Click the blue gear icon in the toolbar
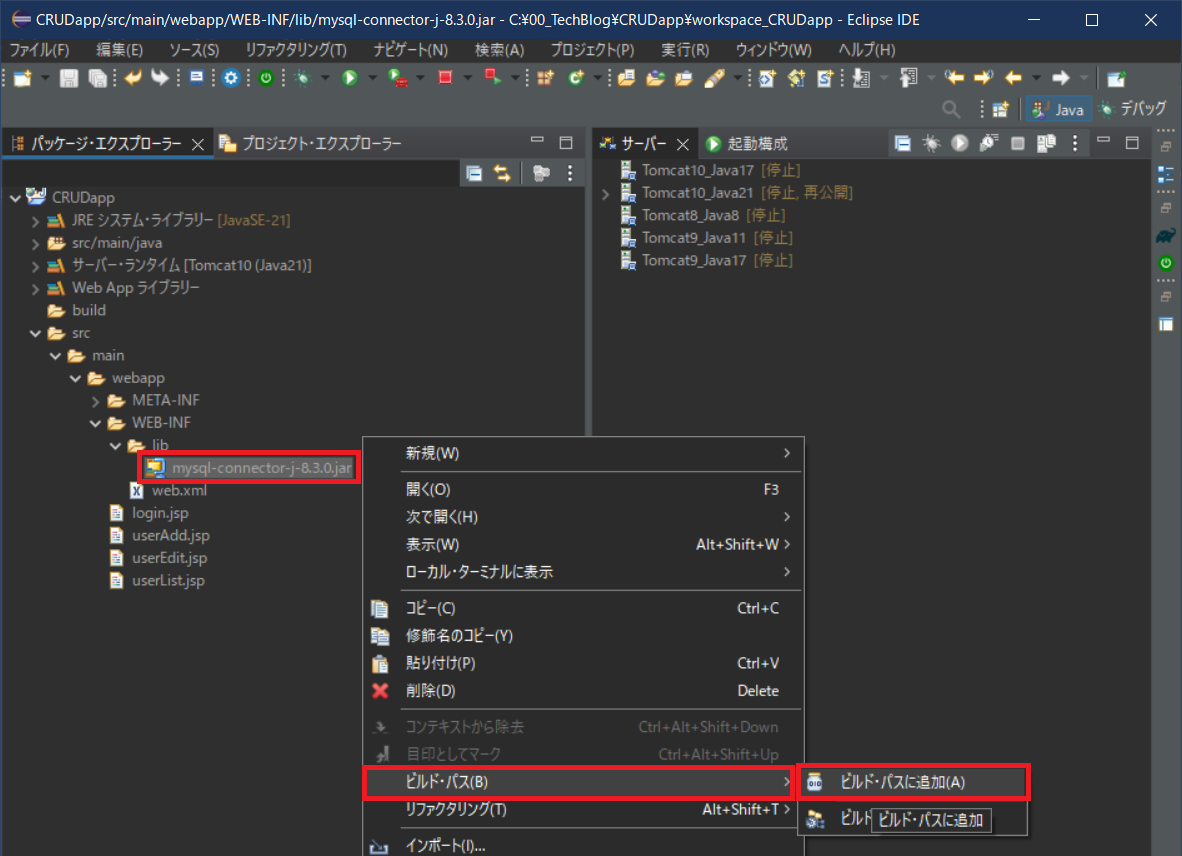Screen dimensions: 1182x856 click(x=231, y=78)
